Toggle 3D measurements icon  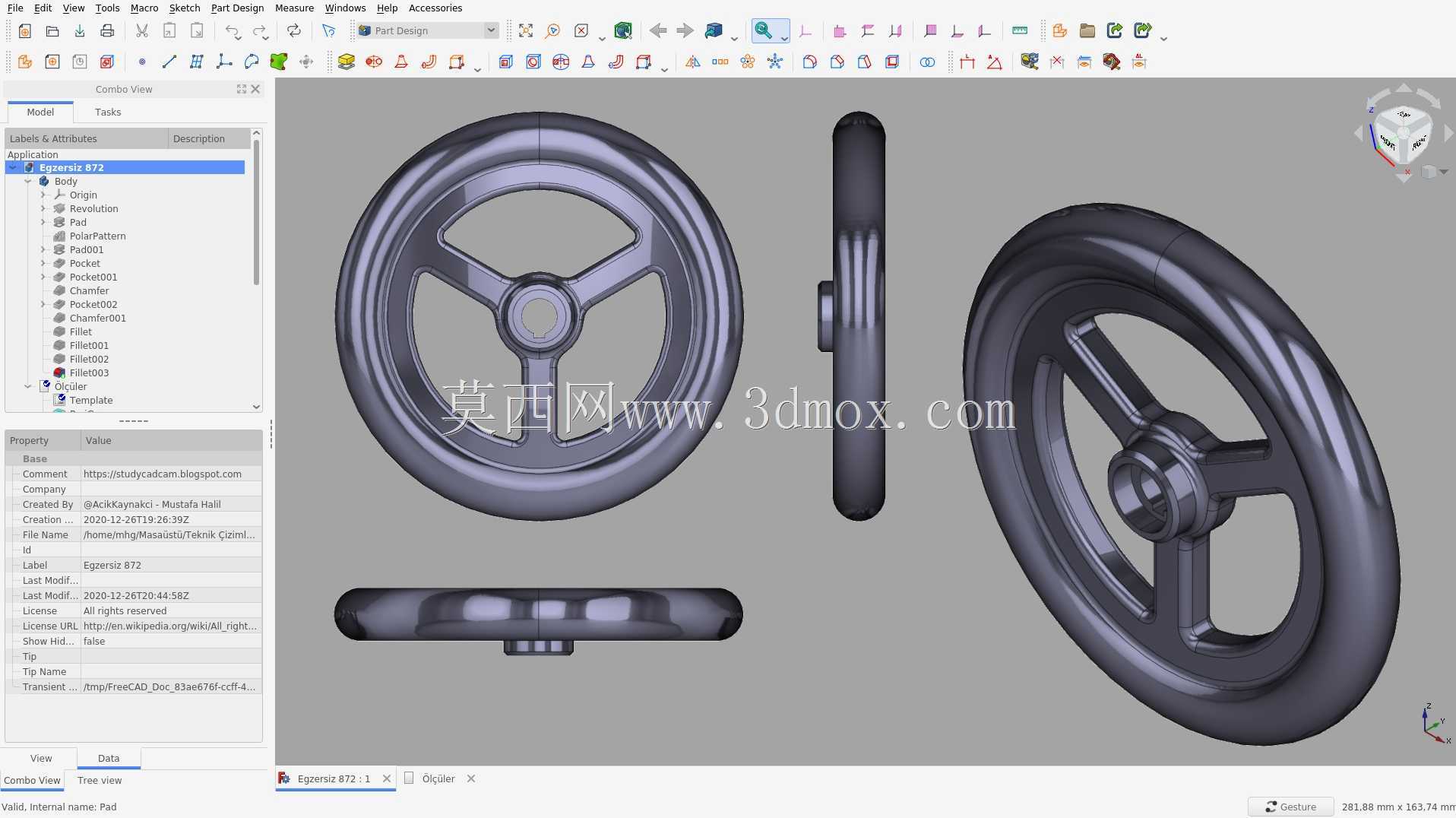[1111, 62]
